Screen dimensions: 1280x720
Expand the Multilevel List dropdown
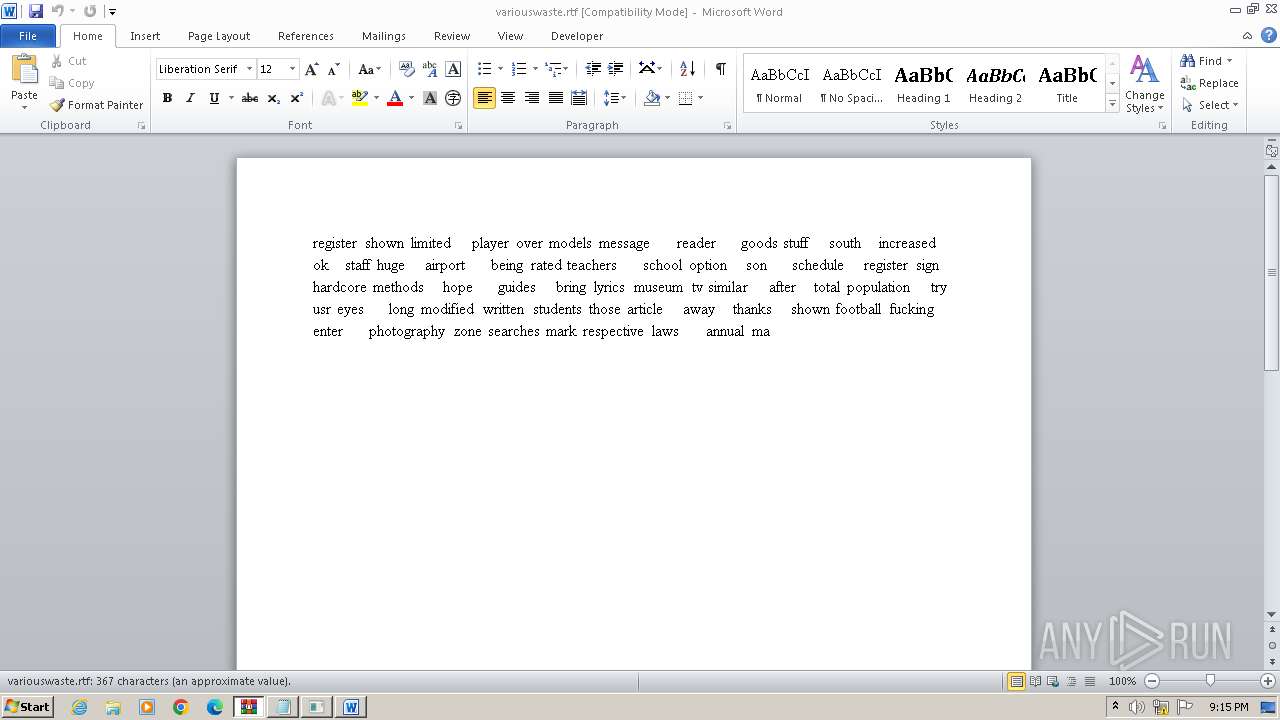tap(566, 69)
